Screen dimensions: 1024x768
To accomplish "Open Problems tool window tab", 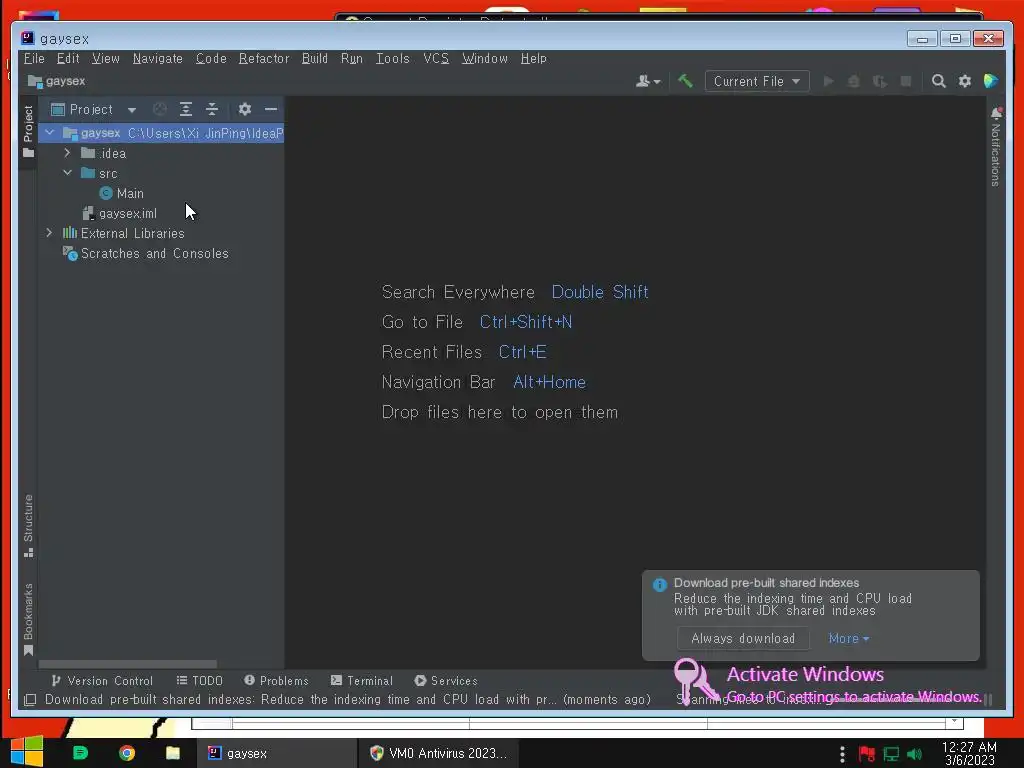I will (x=276, y=680).
